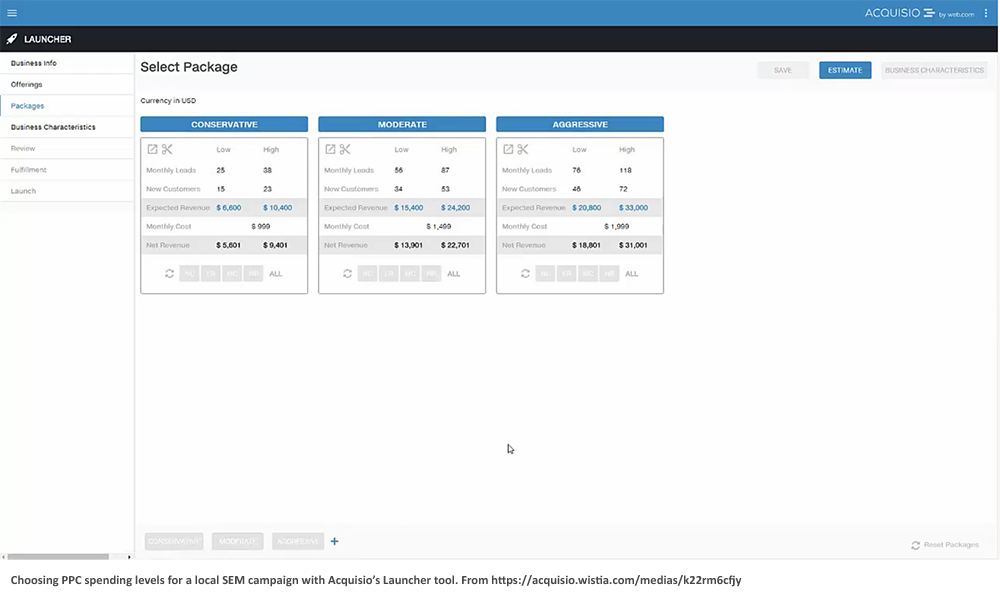Toggle MC in the Aggressive card
Viewport: 1000px width, 599px height.
click(588, 274)
